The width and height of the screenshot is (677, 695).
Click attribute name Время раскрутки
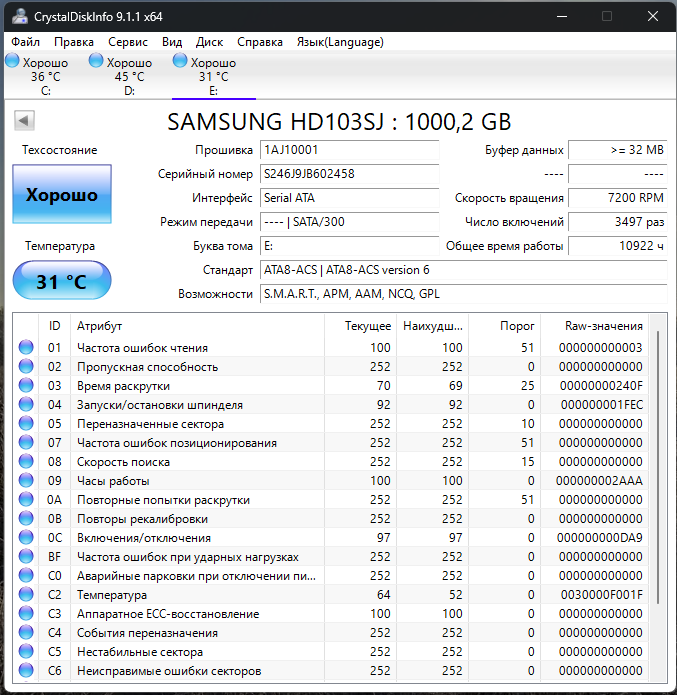(123, 386)
